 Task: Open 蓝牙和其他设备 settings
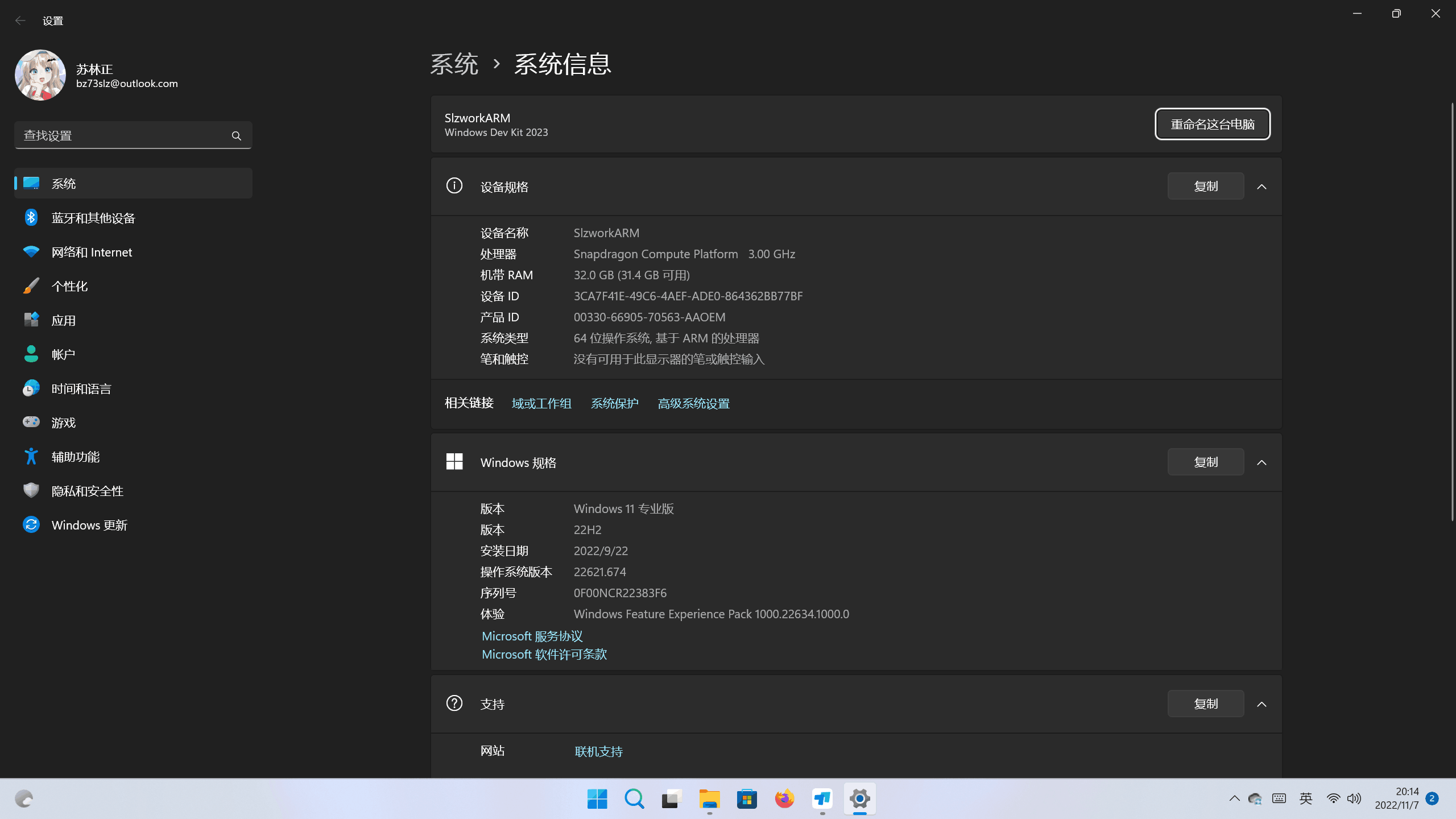pyautogui.click(x=133, y=217)
